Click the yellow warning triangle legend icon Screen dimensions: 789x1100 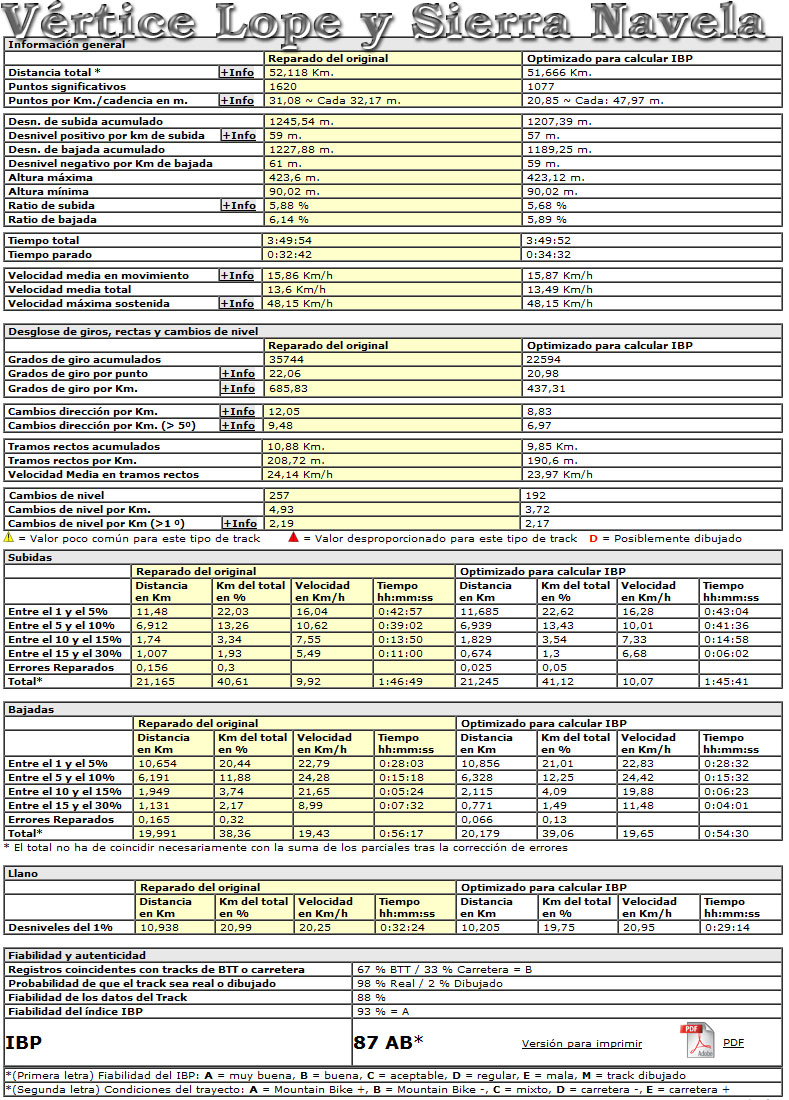point(9,538)
